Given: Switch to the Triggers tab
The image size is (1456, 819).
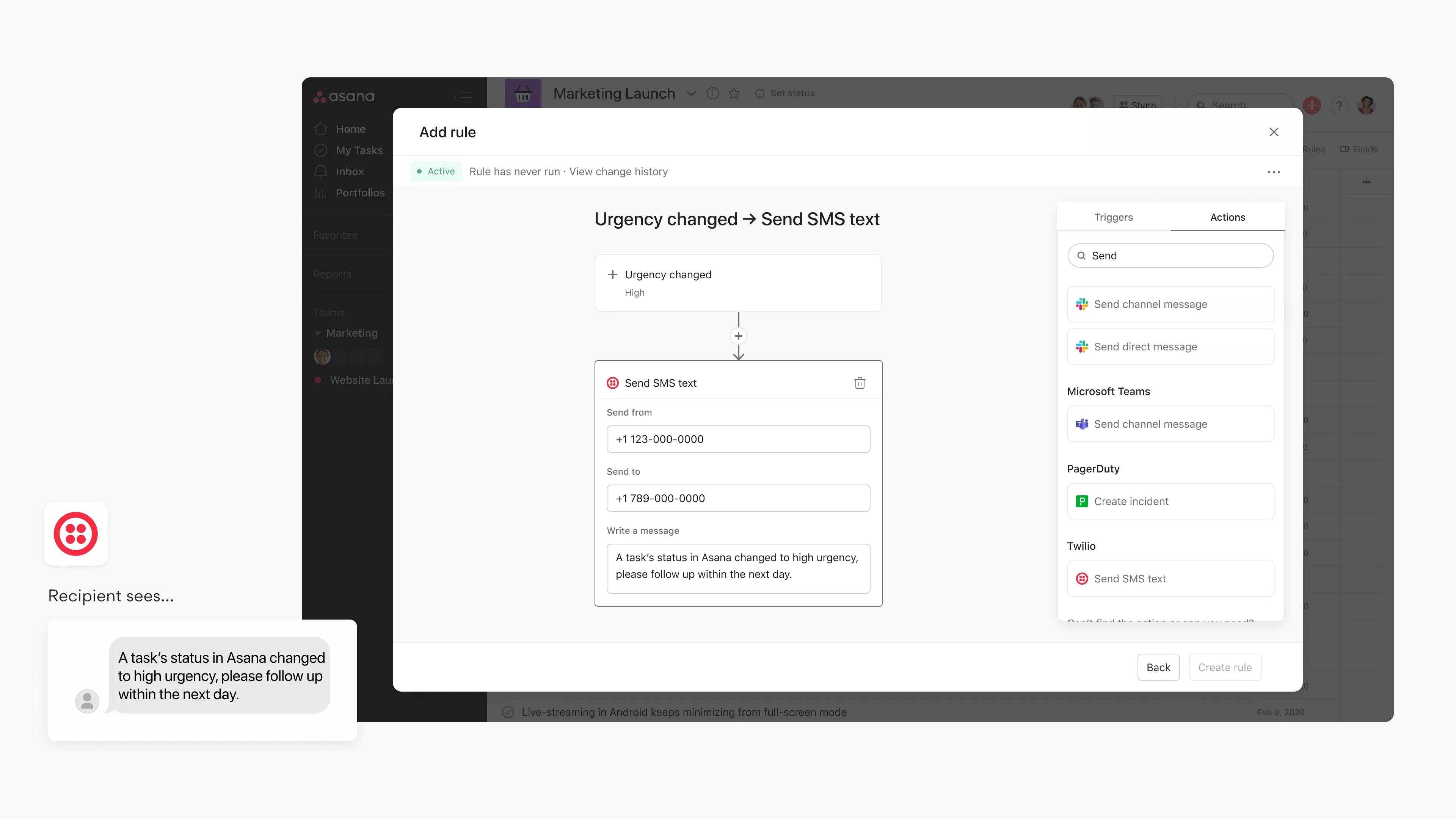Looking at the screenshot, I should click(1113, 217).
